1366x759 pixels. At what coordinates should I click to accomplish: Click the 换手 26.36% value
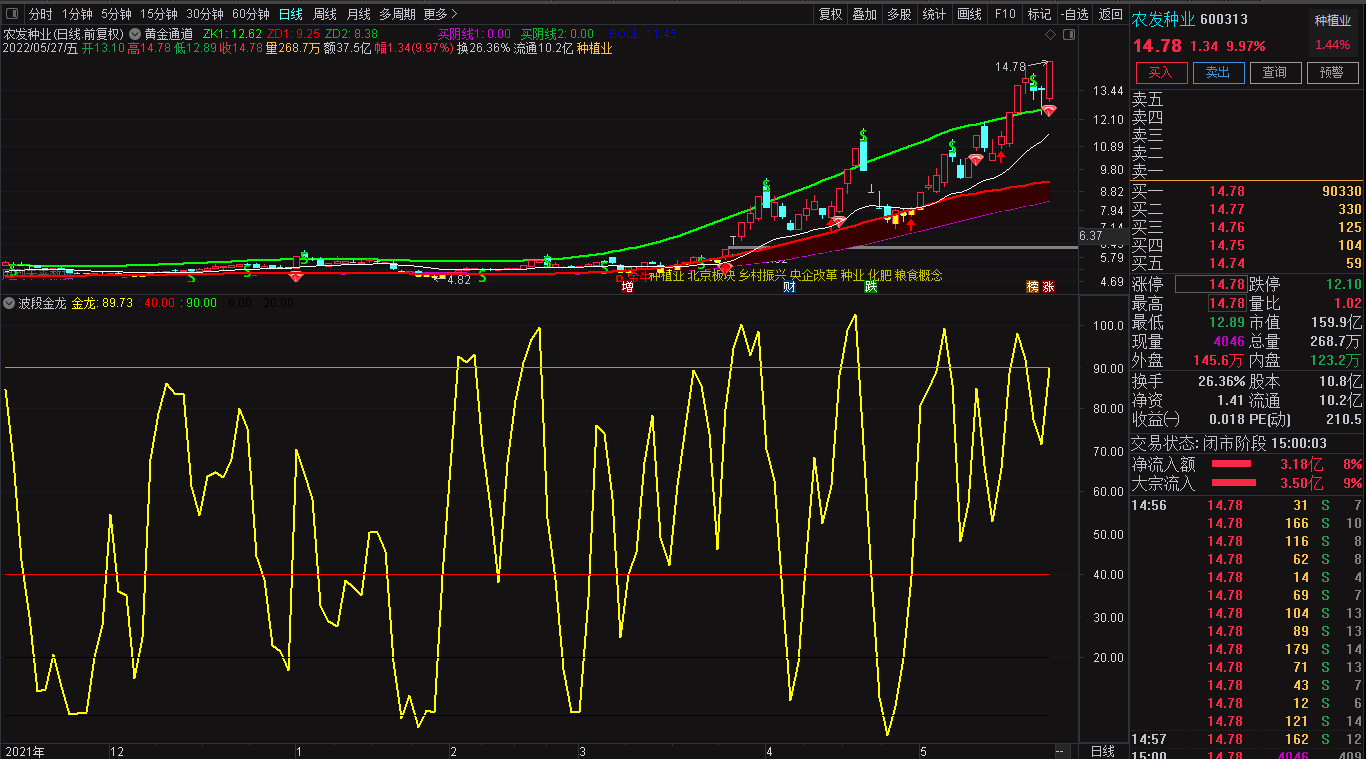pos(1221,381)
